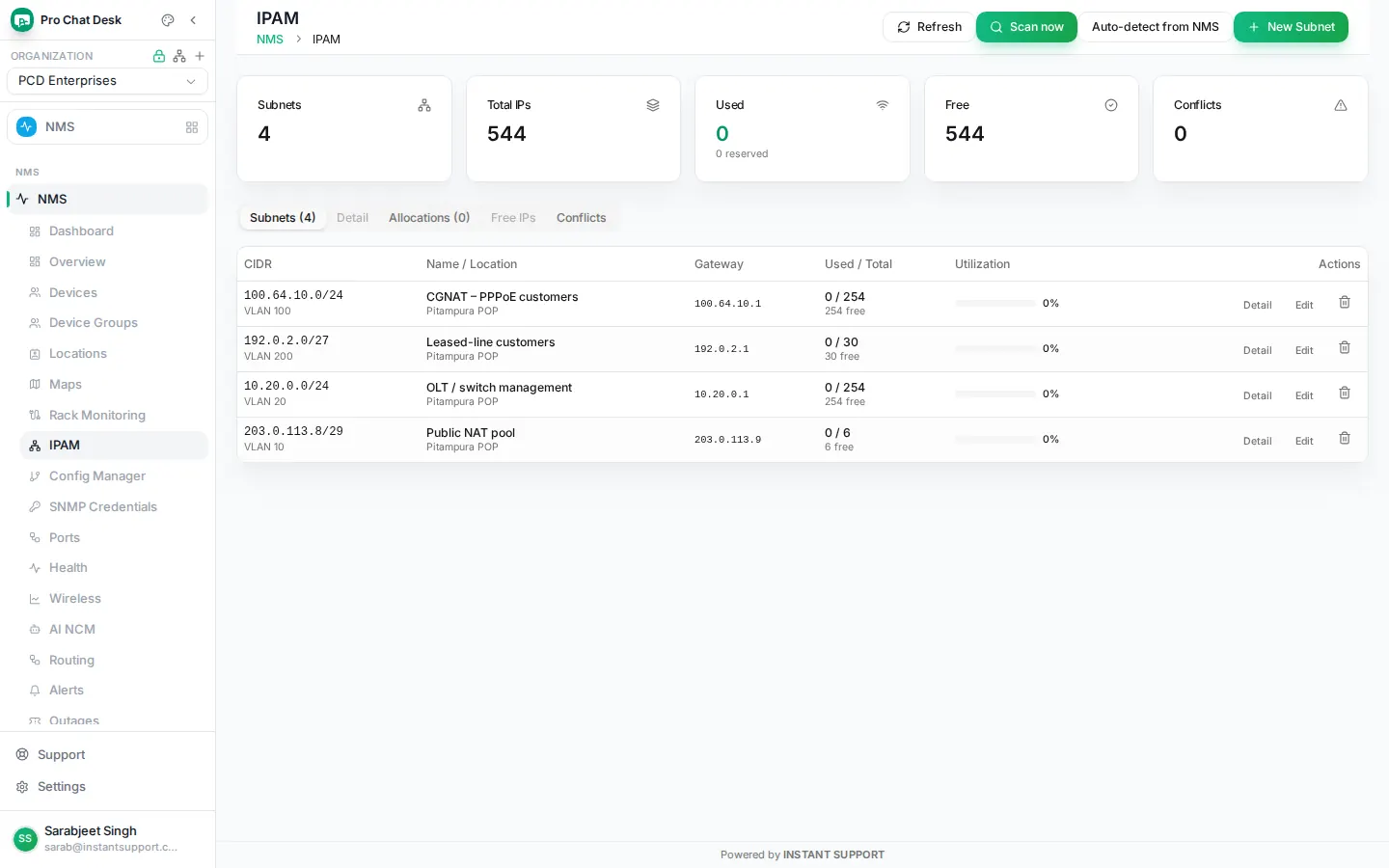The image size is (1389, 868).
Task: Follow the NMS breadcrumb link
Action: coord(270,40)
